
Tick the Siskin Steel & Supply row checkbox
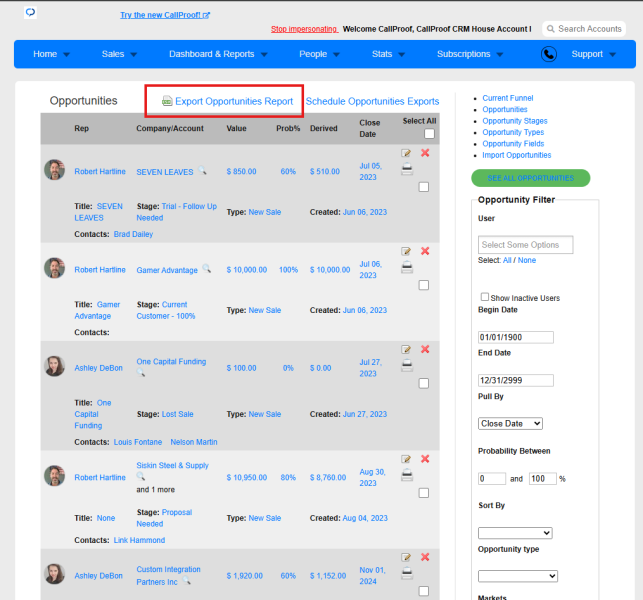point(424,493)
